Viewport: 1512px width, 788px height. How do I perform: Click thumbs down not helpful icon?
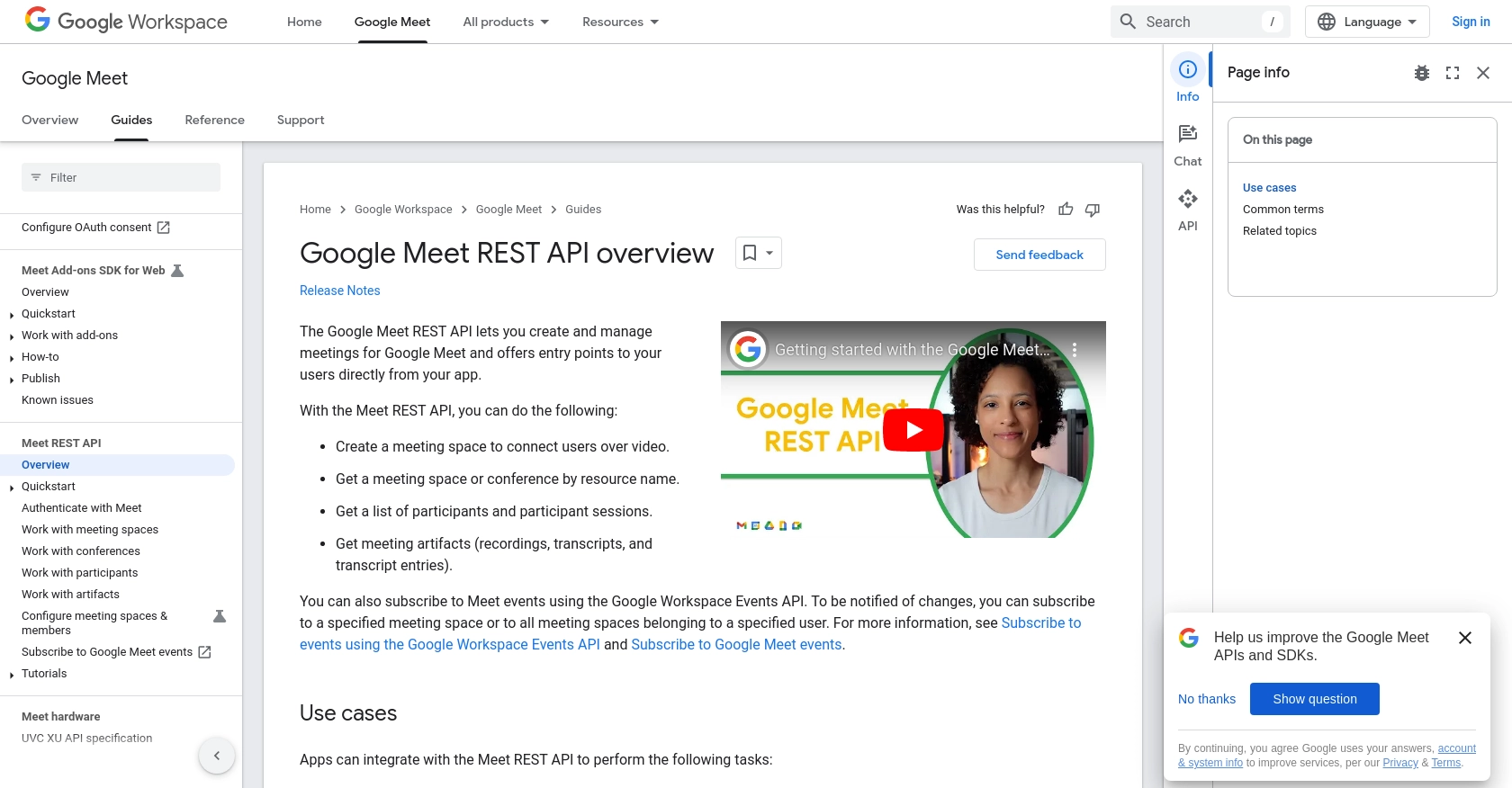pyautogui.click(x=1093, y=210)
